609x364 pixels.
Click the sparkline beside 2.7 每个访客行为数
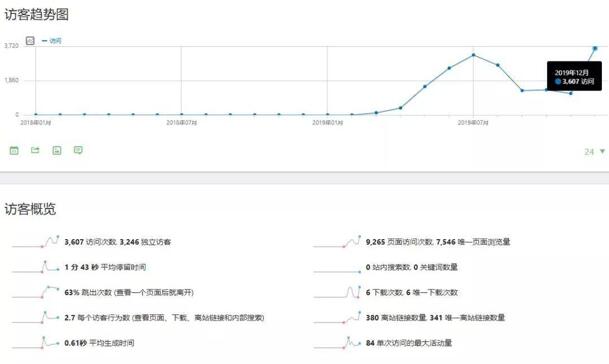pos(35,317)
